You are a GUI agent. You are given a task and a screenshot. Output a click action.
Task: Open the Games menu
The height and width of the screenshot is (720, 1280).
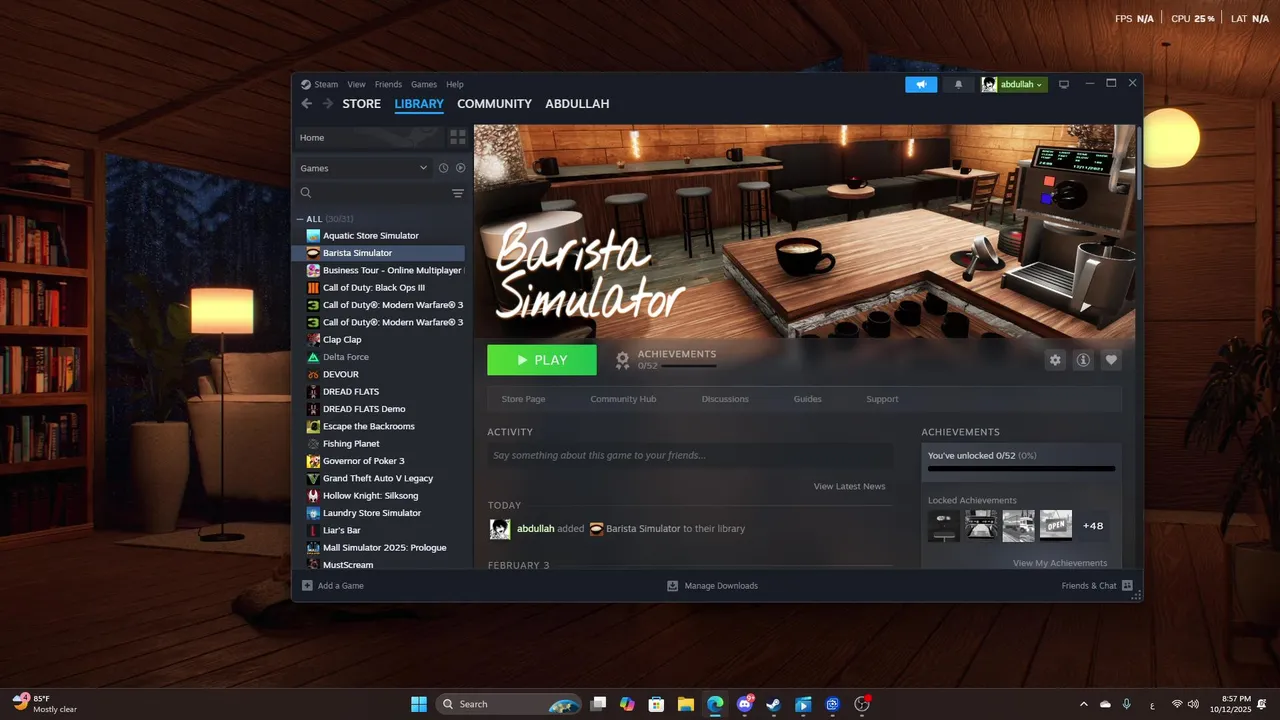pos(424,84)
